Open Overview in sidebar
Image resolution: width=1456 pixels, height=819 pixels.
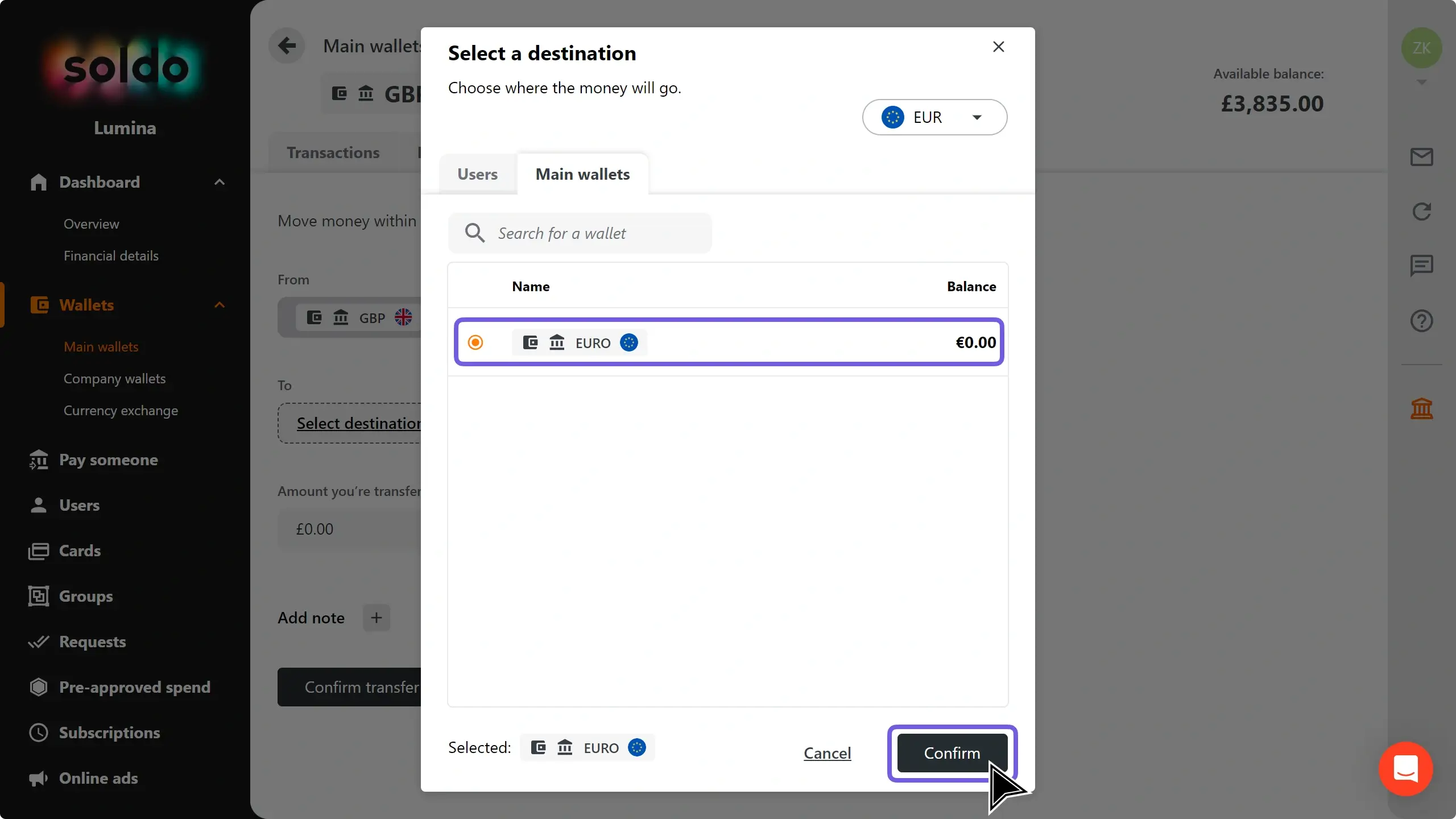pos(91,224)
